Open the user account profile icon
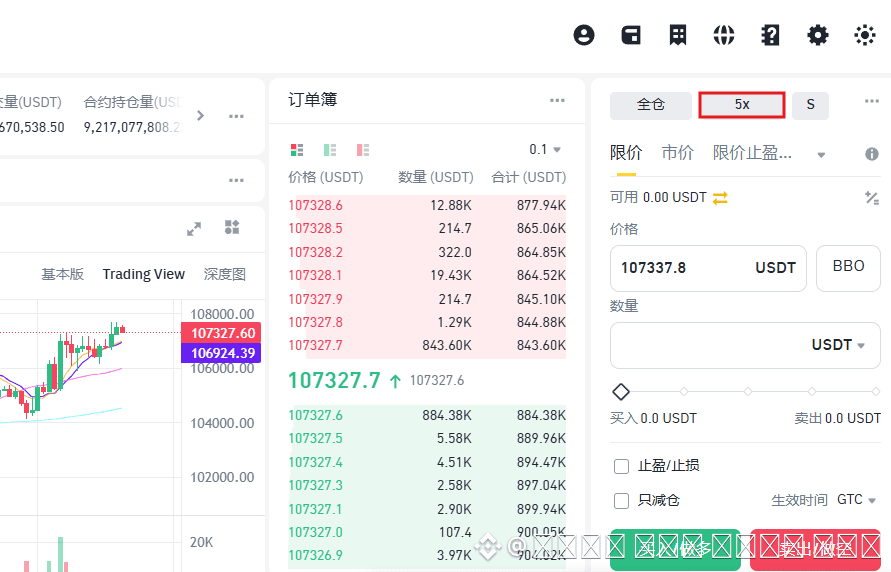This screenshot has width=891, height=572. tap(584, 35)
